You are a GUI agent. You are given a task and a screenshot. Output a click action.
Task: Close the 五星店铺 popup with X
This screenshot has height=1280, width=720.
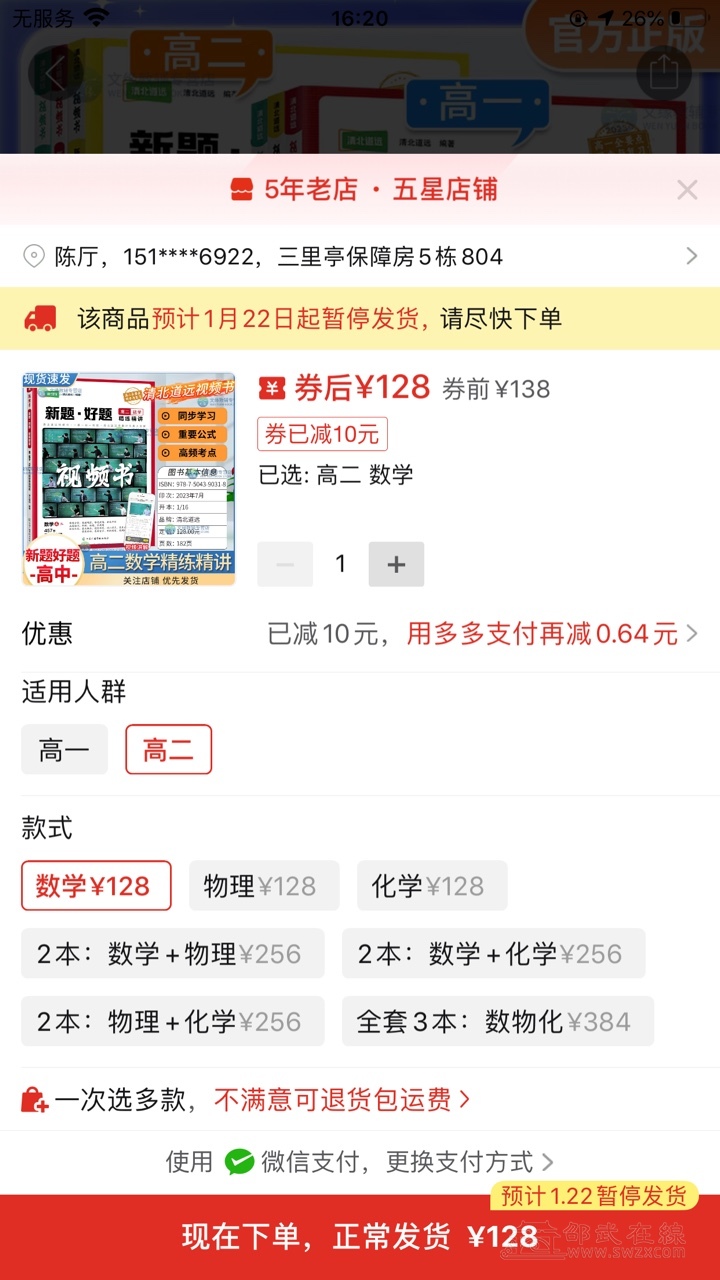[687, 190]
